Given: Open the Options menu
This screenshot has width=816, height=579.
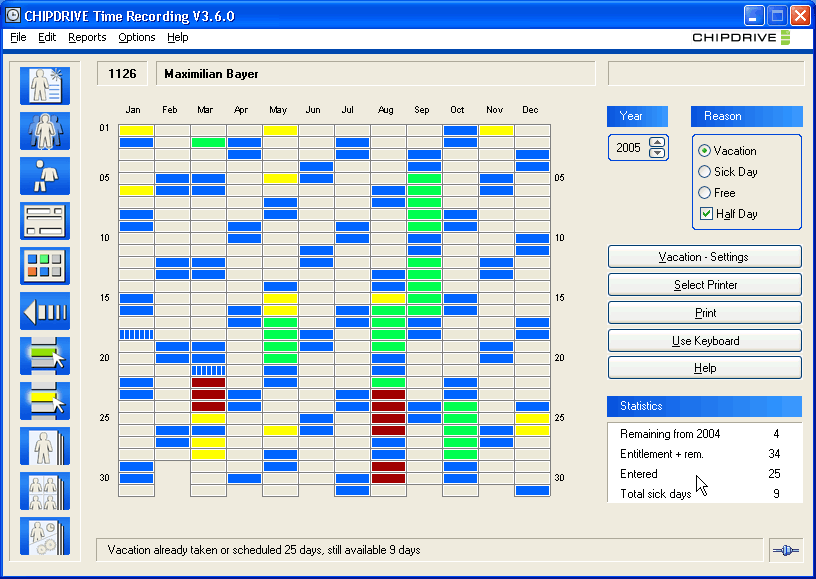Looking at the screenshot, I should click(137, 37).
